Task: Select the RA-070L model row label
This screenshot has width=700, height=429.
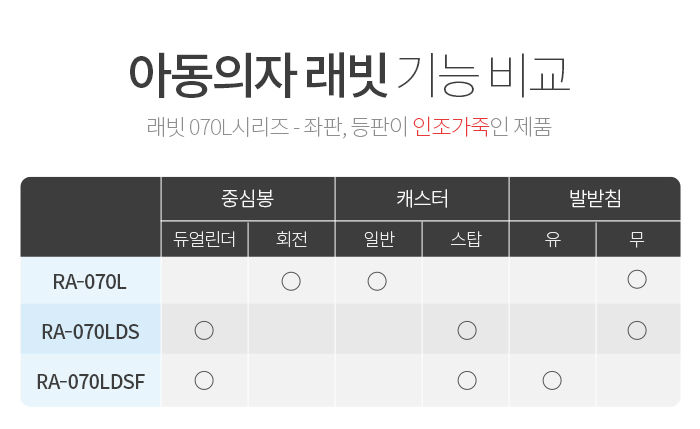Action: pos(90,281)
